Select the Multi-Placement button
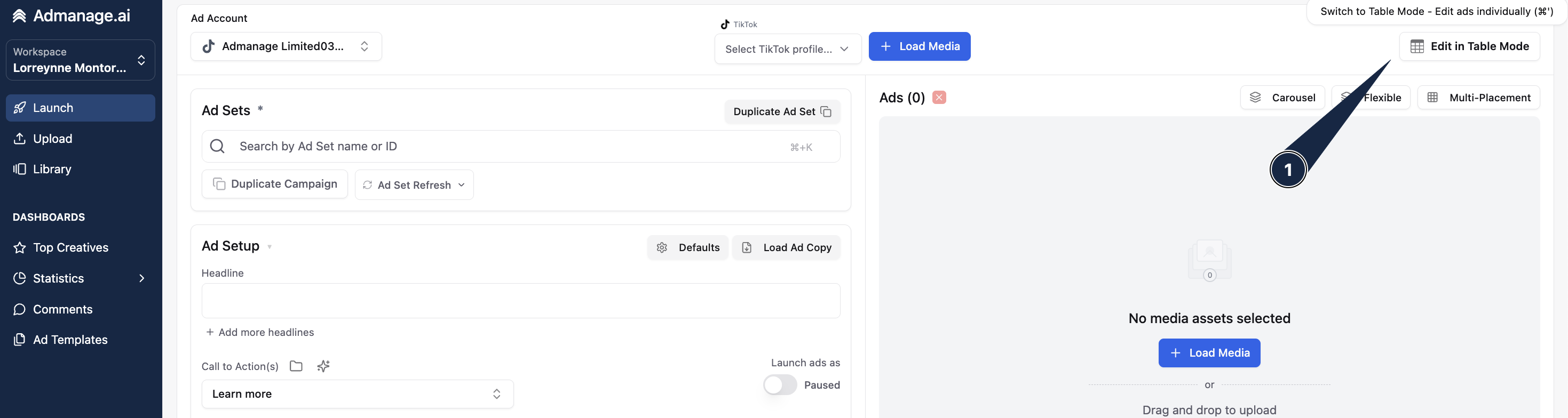 pyautogui.click(x=1478, y=98)
